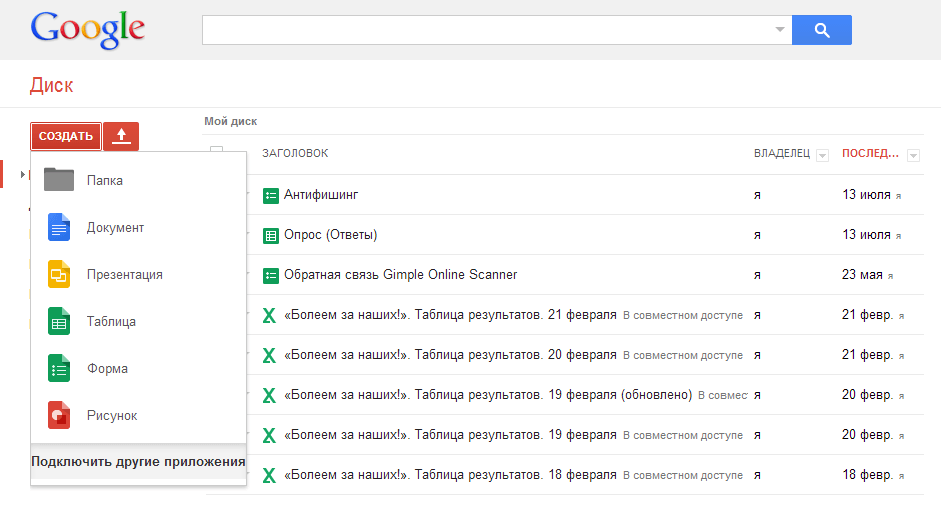Viewport: 941px width, 506px height.
Task: Click the form icon beside Антифишинг
Action: point(270,195)
